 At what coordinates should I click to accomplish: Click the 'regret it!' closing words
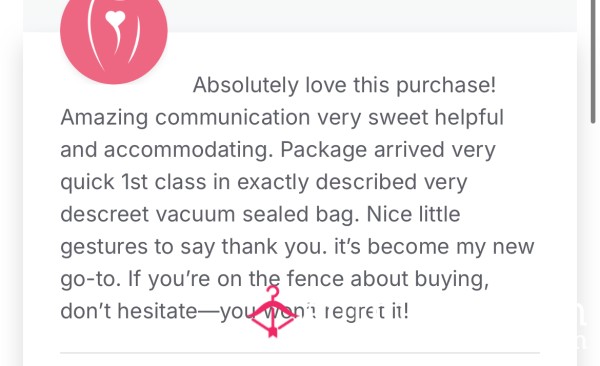click(x=367, y=312)
